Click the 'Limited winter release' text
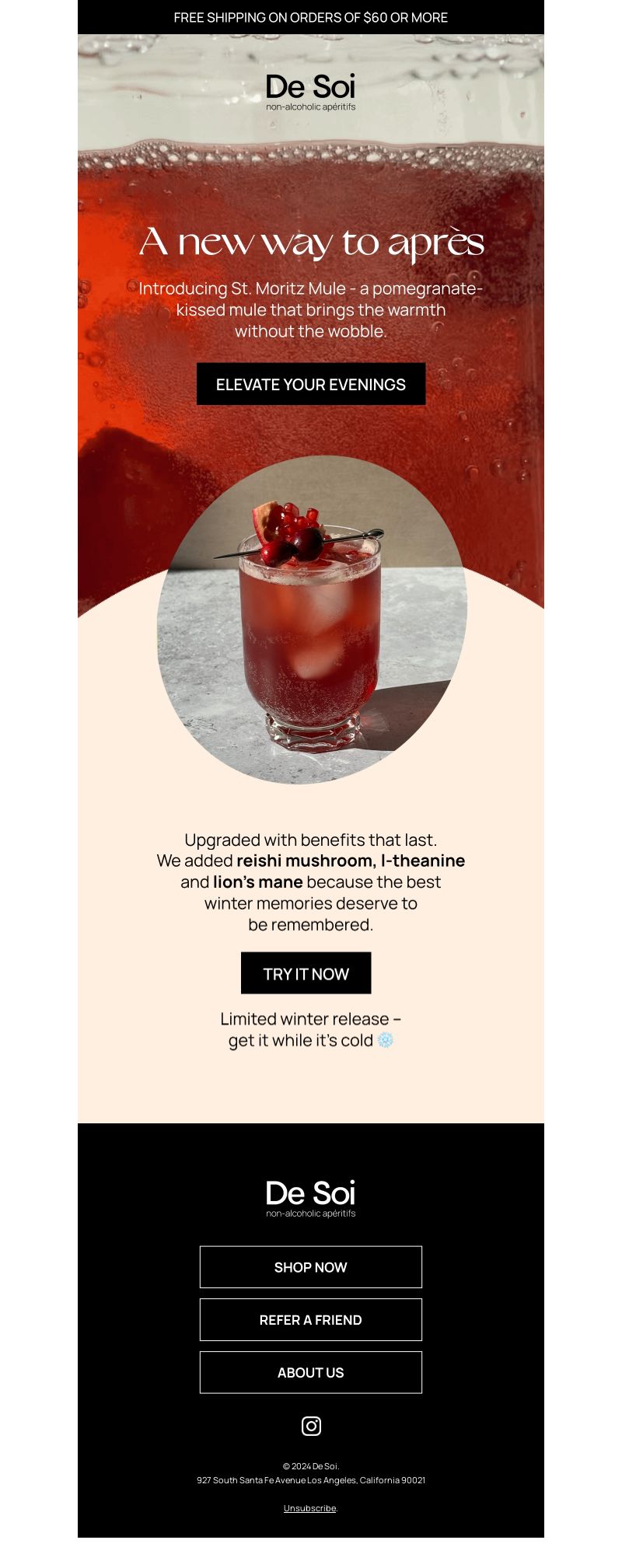622x1568 pixels. [305, 1019]
